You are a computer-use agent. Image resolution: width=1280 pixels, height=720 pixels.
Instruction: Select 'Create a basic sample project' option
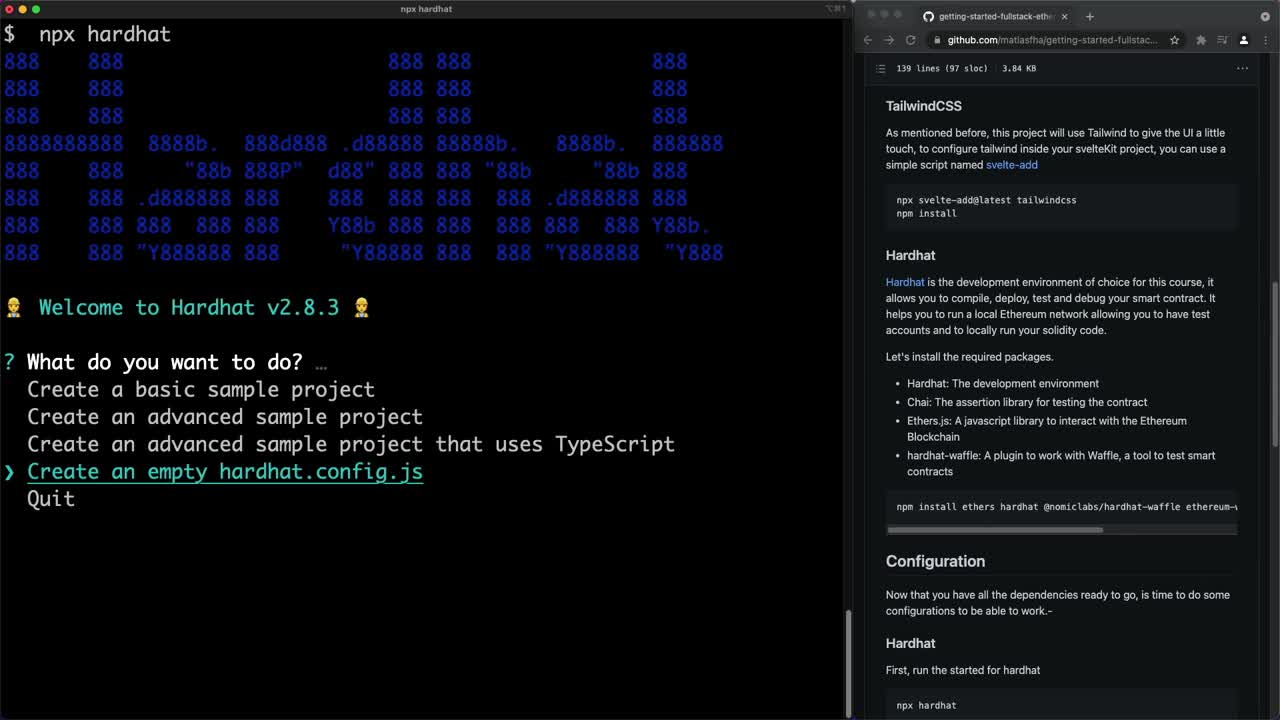(200, 389)
